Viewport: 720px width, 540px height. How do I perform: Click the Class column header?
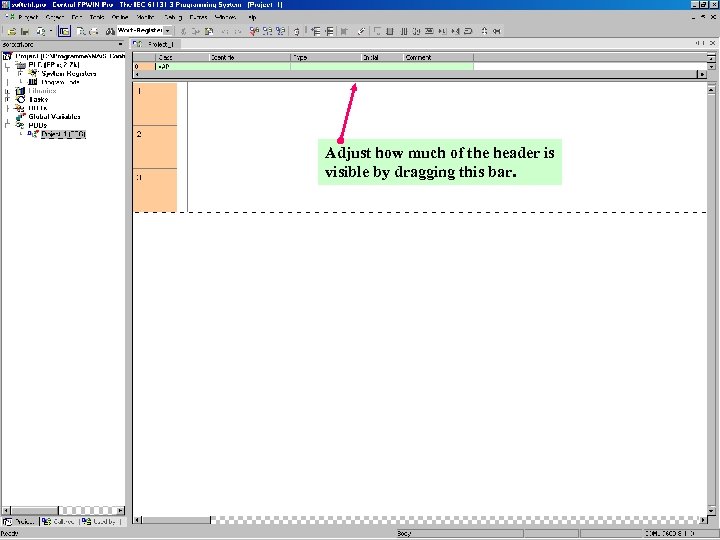point(182,57)
